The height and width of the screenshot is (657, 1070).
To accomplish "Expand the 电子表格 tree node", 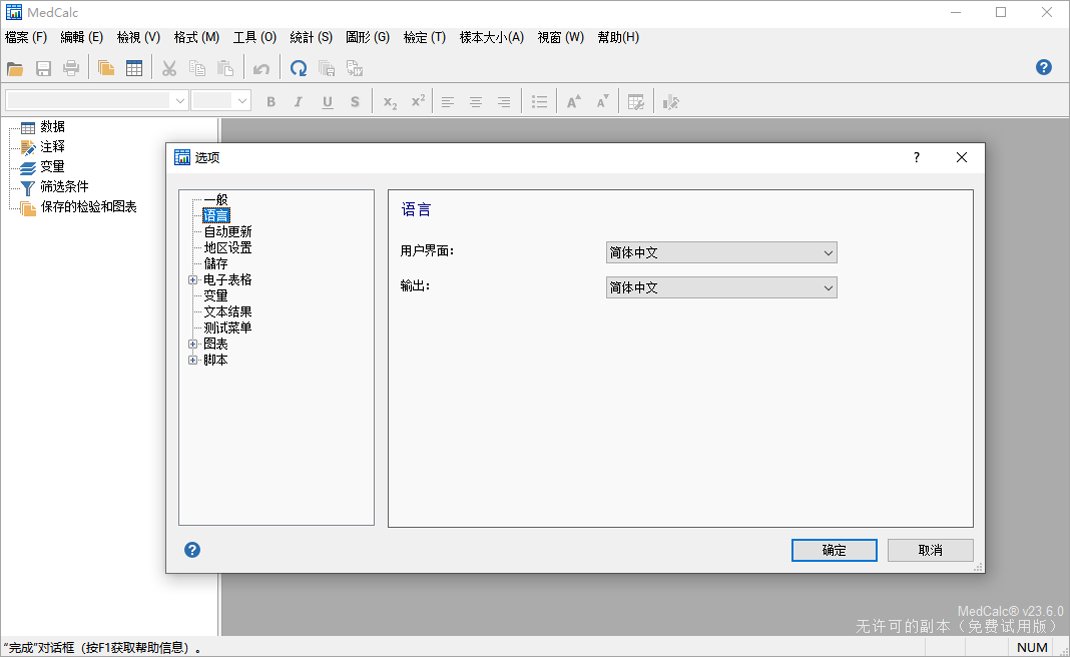I will coord(192,280).
